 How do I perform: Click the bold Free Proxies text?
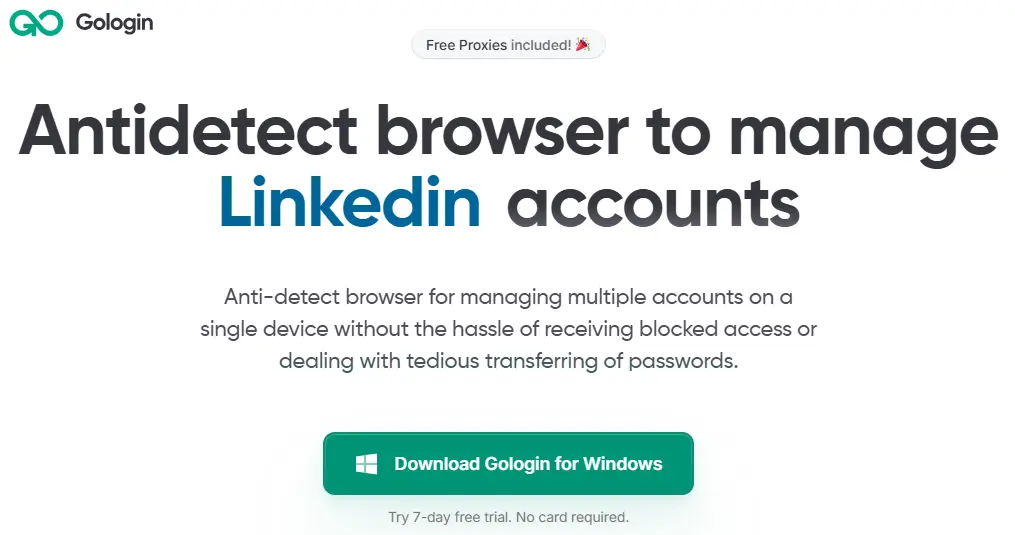(466, 45)
